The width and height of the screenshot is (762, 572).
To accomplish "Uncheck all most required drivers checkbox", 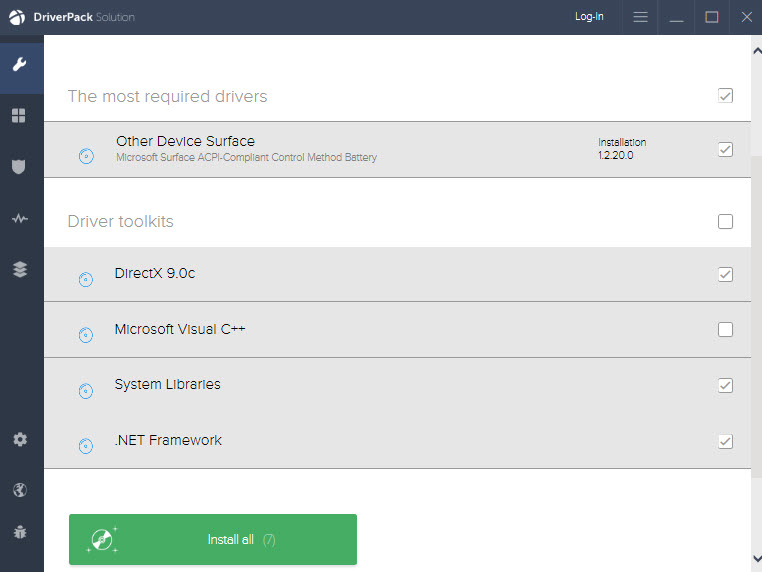I will coord(725,96).
